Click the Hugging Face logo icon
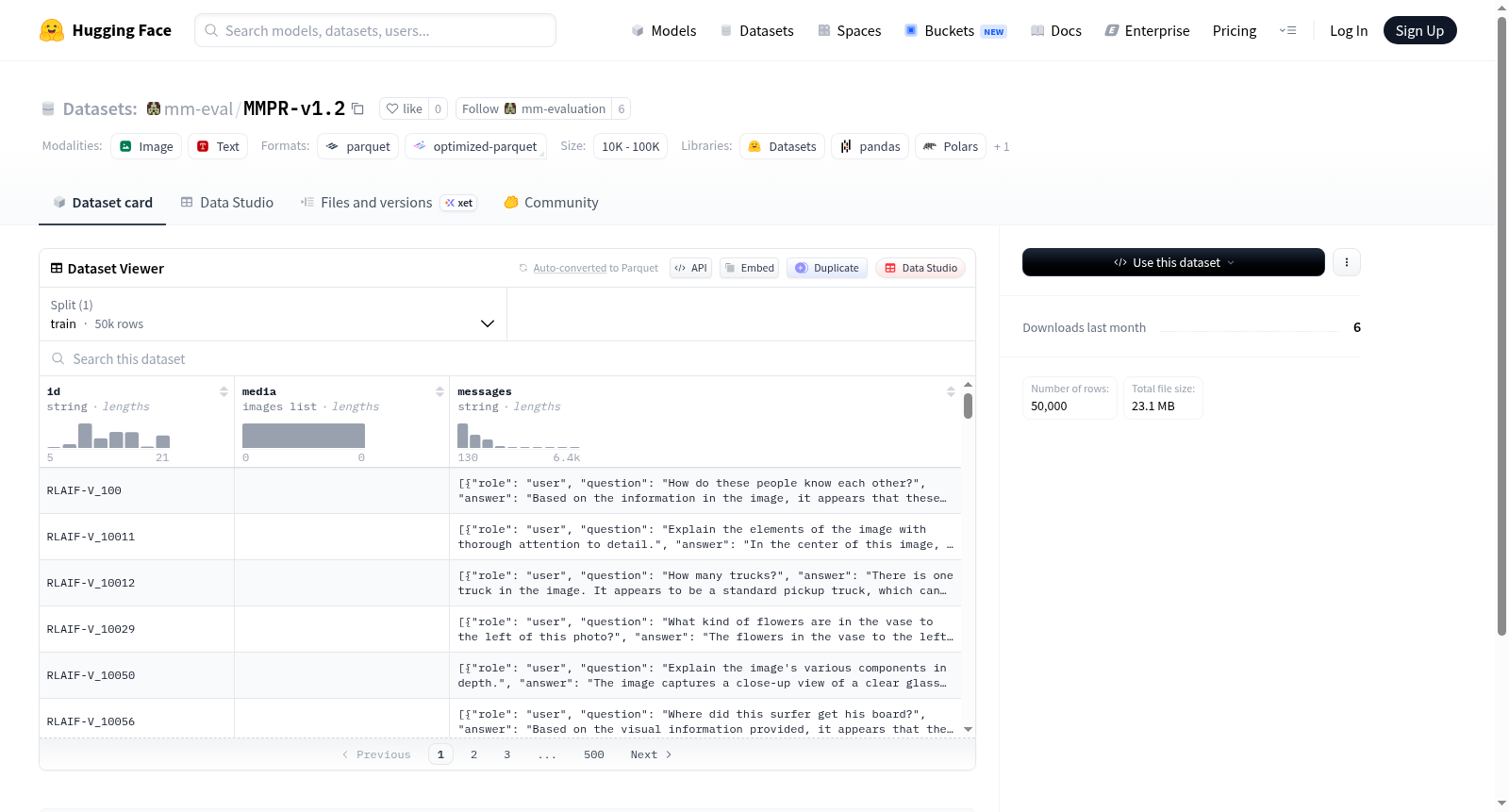This screenshot has height=812, width=1509. (52, 30)
